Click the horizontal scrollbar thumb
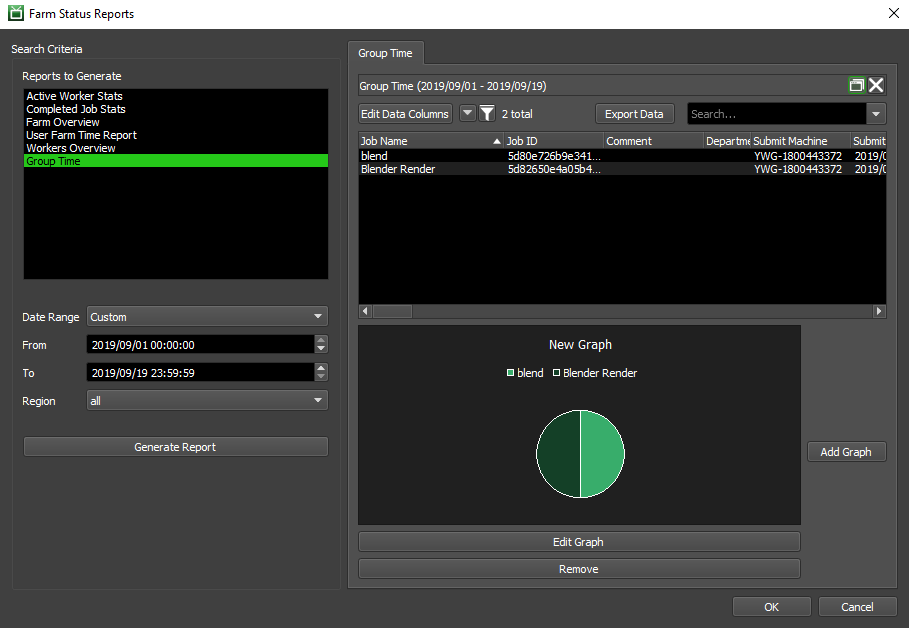Viewport: 909px width, 628px height. click(x=392, y=311)
